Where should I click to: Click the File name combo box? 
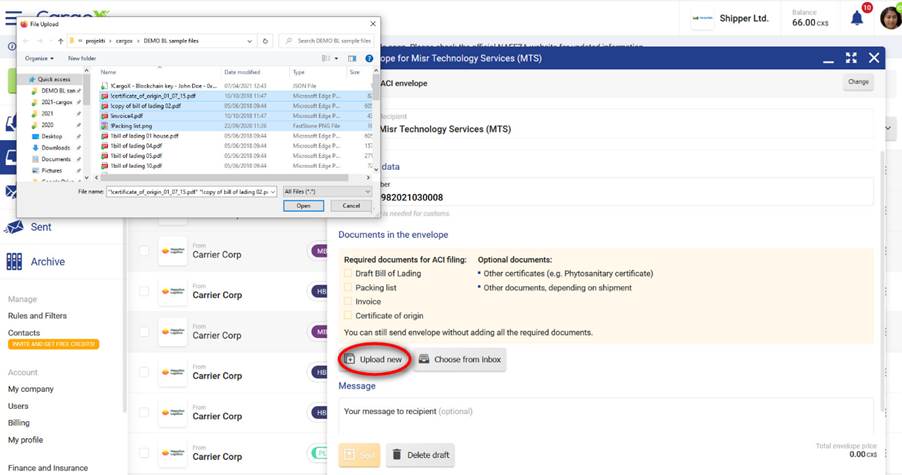(x=192, y=191)
